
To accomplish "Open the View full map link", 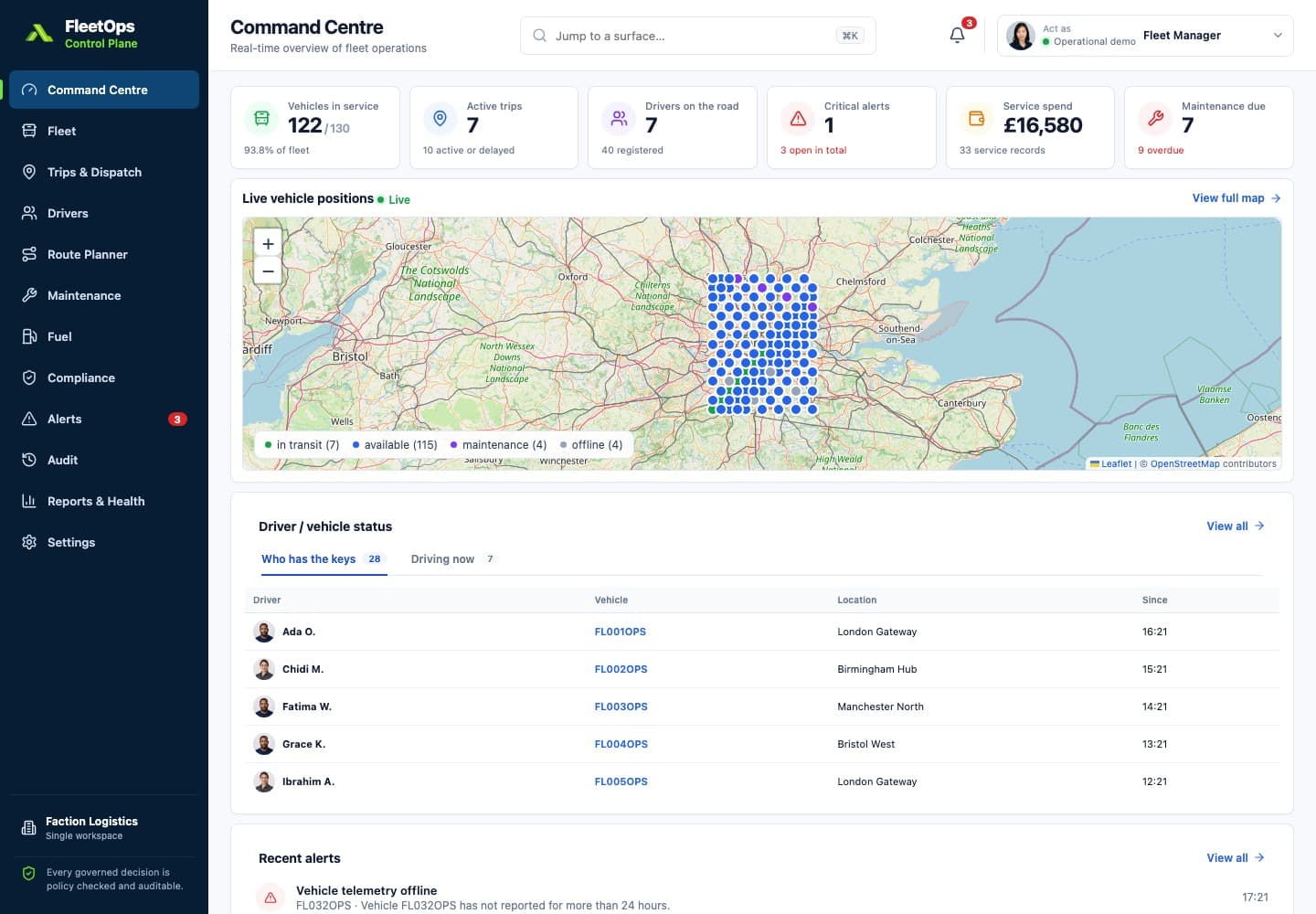I will coord(1236,198).
